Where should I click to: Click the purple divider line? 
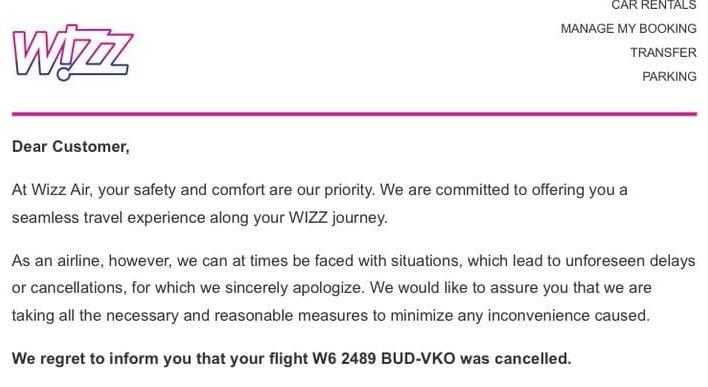(354, 114)
